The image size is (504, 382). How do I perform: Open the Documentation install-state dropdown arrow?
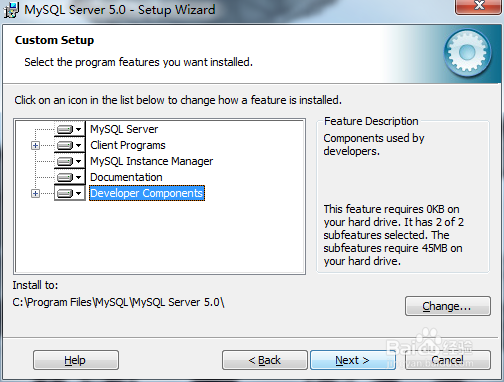[x=79, y=177]
